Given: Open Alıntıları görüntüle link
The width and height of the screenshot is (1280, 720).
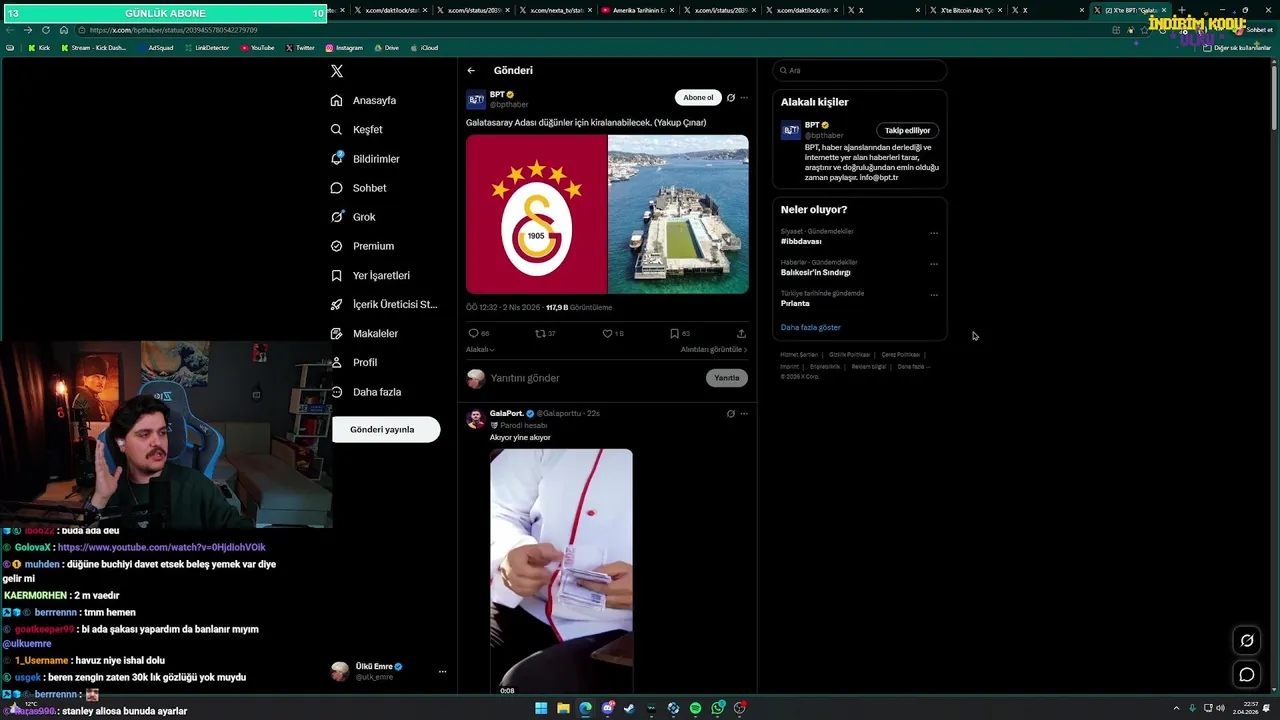Looking at the screenshot, I should point(714,349).
